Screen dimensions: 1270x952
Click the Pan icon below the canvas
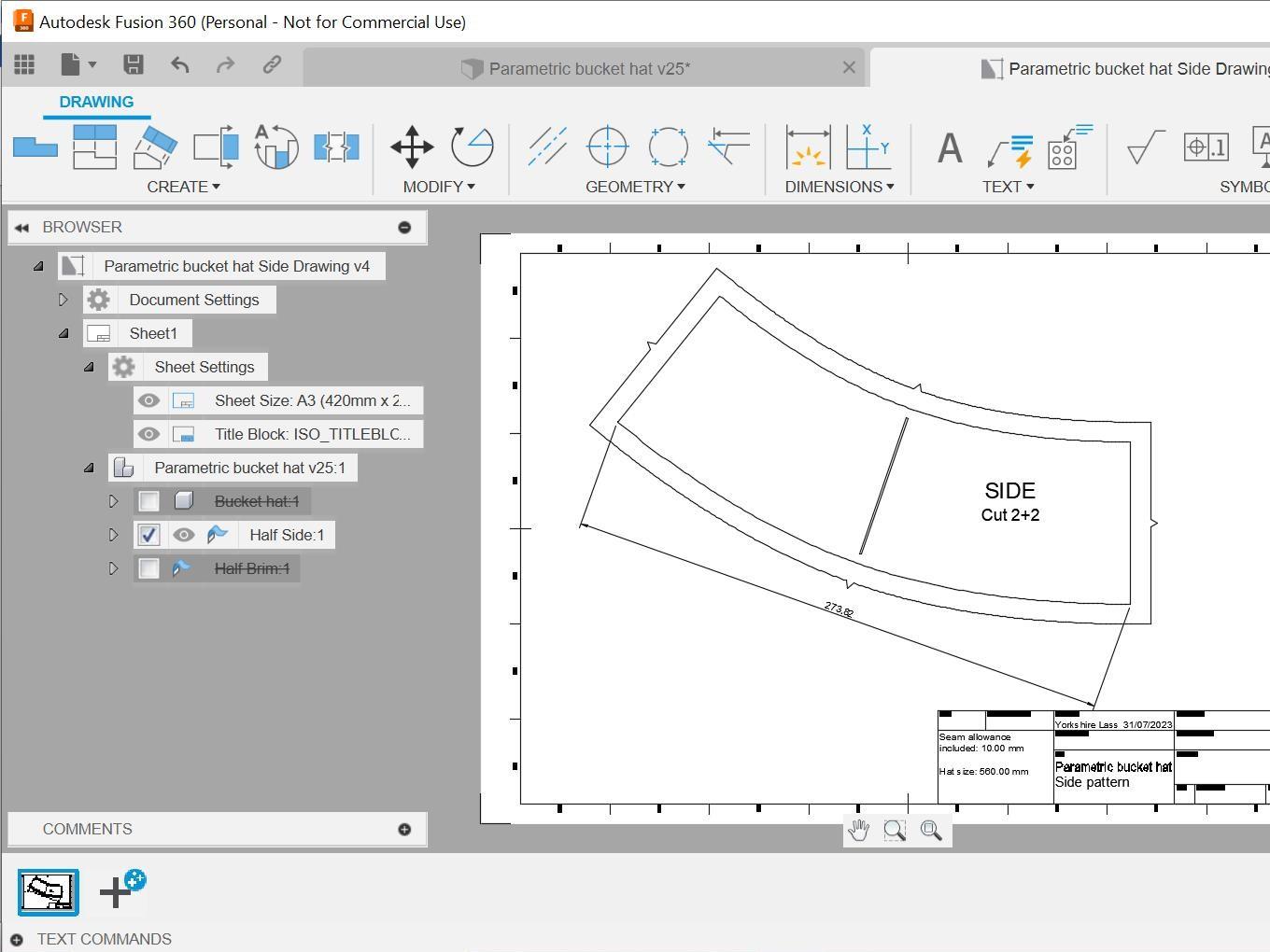(x=858, y=830)
